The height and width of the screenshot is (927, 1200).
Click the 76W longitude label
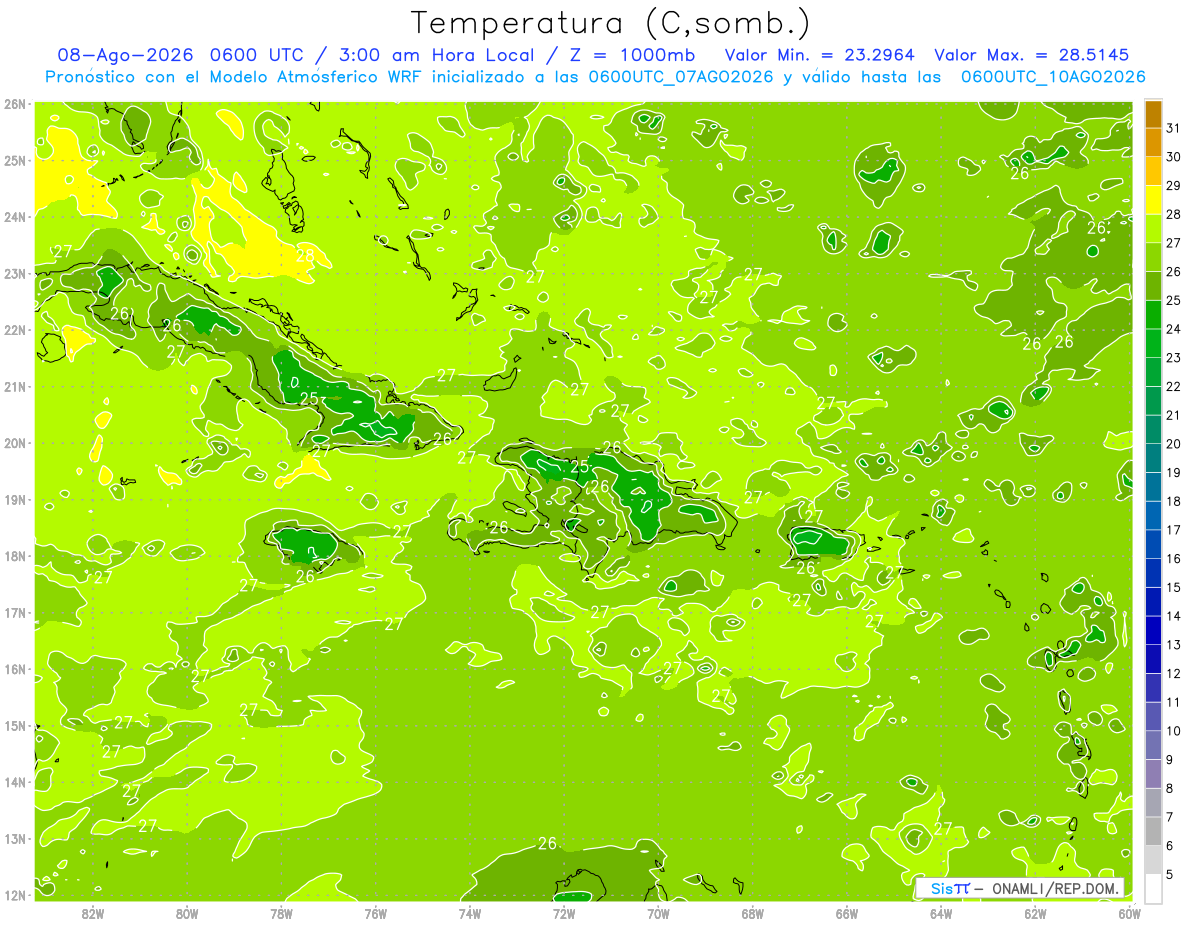tap(375, 913)
